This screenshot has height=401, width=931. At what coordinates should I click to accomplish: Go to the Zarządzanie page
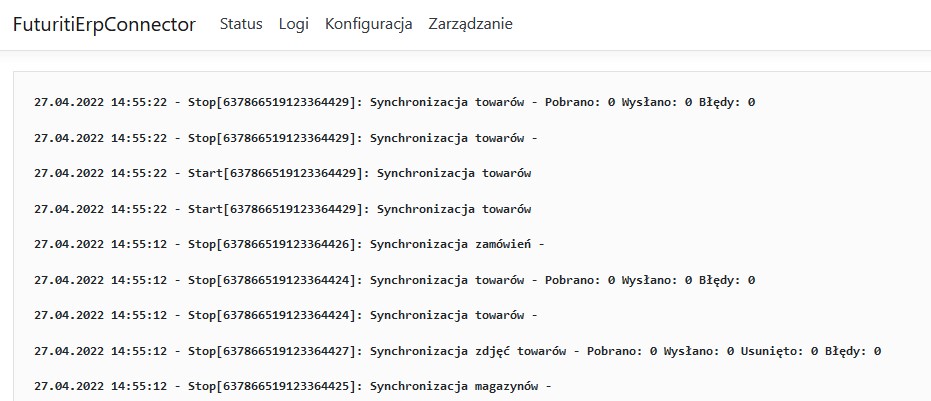tap(470, 25)
